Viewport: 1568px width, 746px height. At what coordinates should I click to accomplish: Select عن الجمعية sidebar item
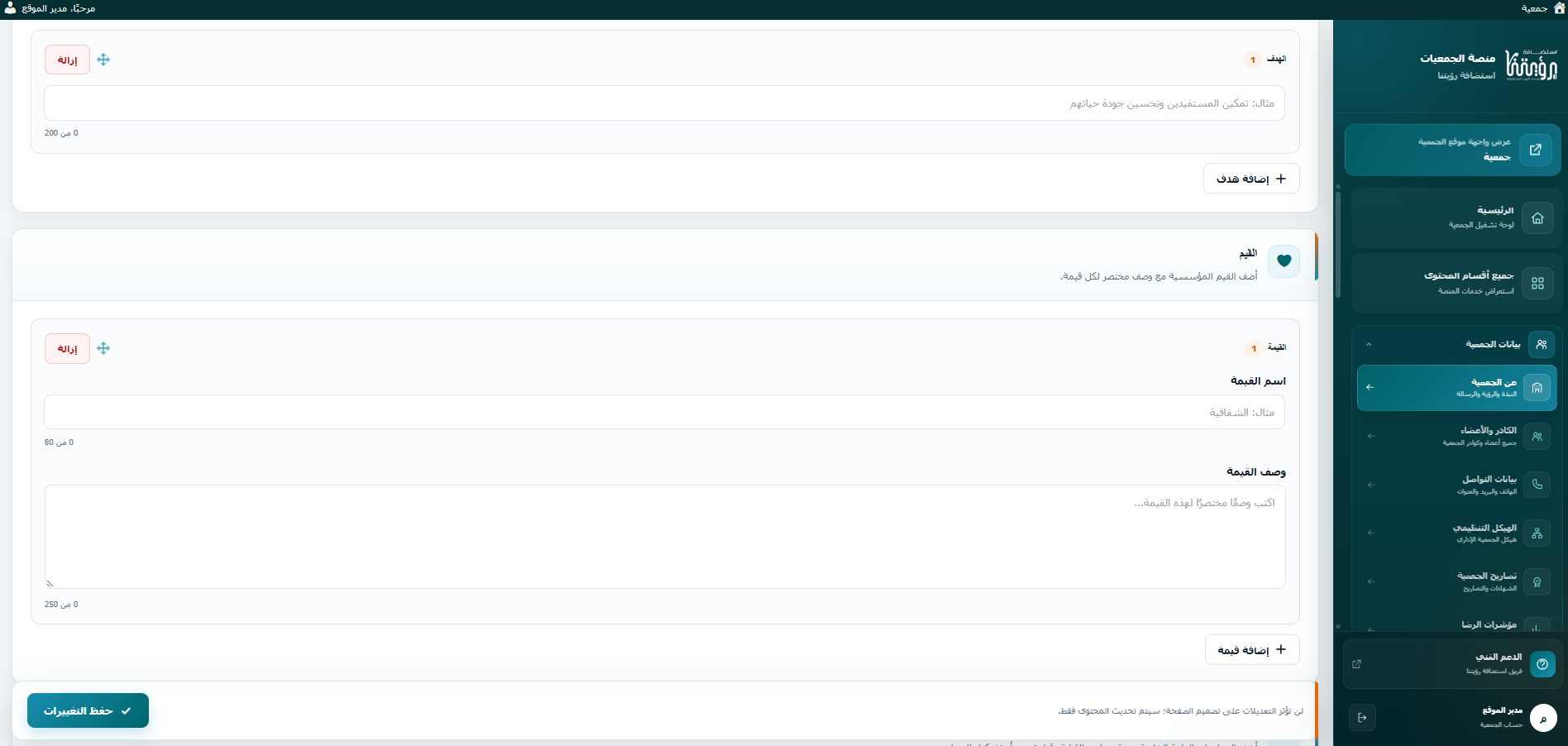[1456, 388]
